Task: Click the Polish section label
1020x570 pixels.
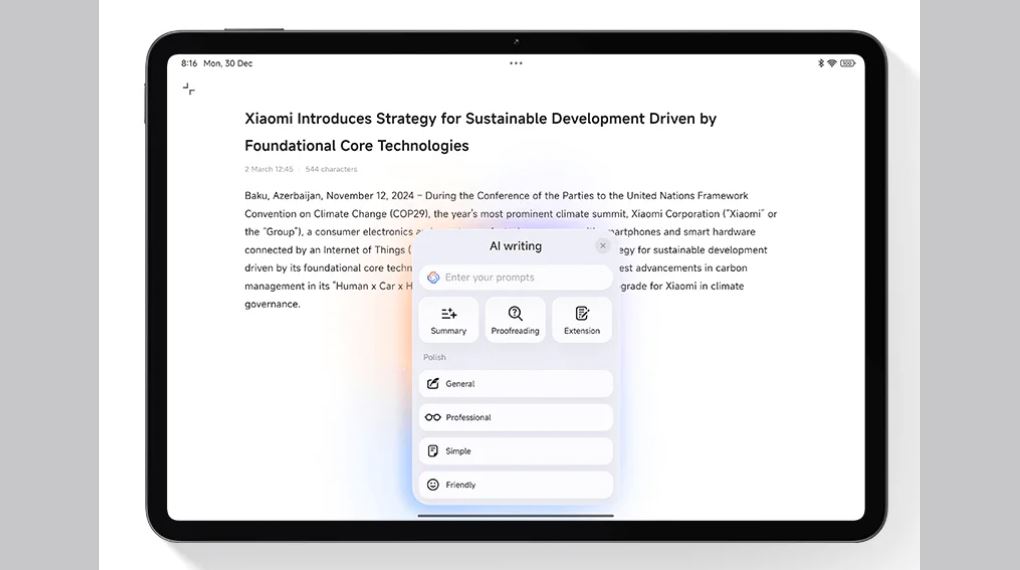Action: tap(435, 357)
